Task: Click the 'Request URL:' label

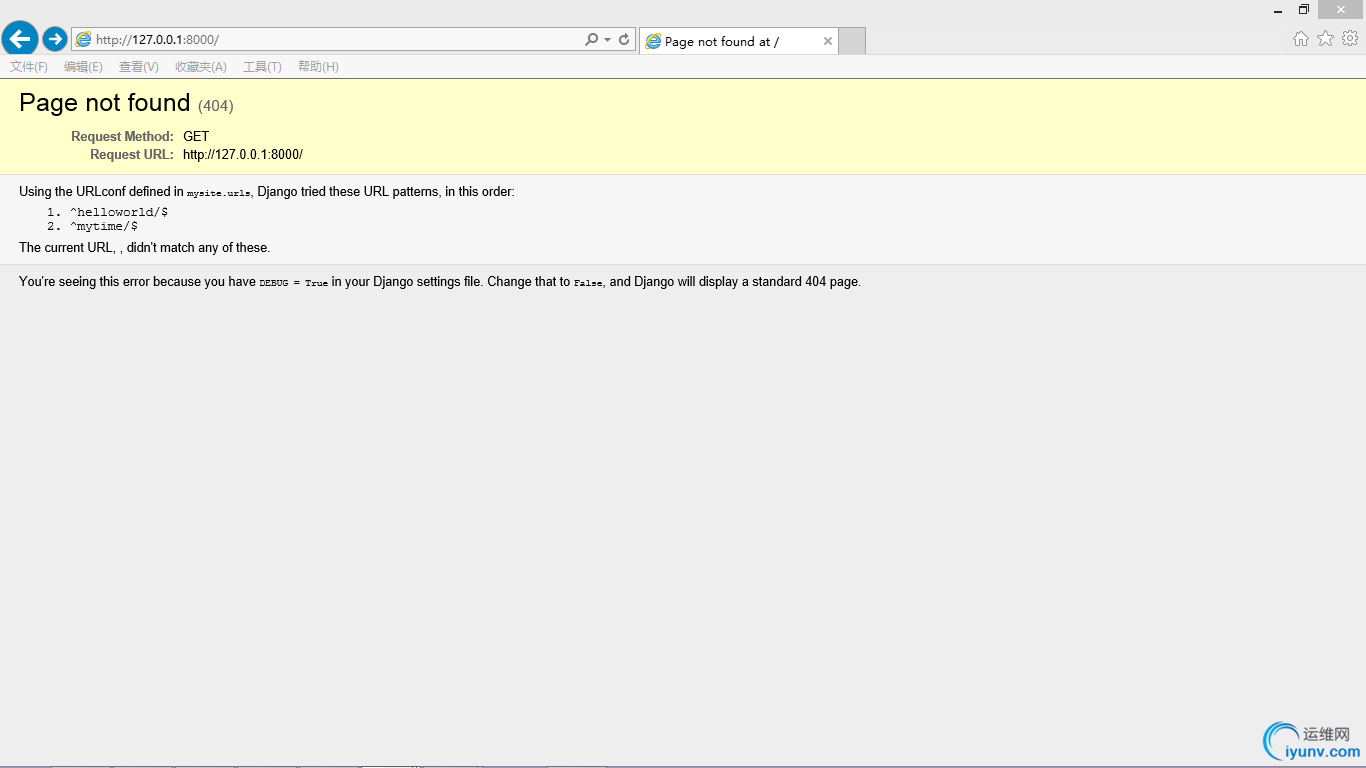Action: coord(132,154)
